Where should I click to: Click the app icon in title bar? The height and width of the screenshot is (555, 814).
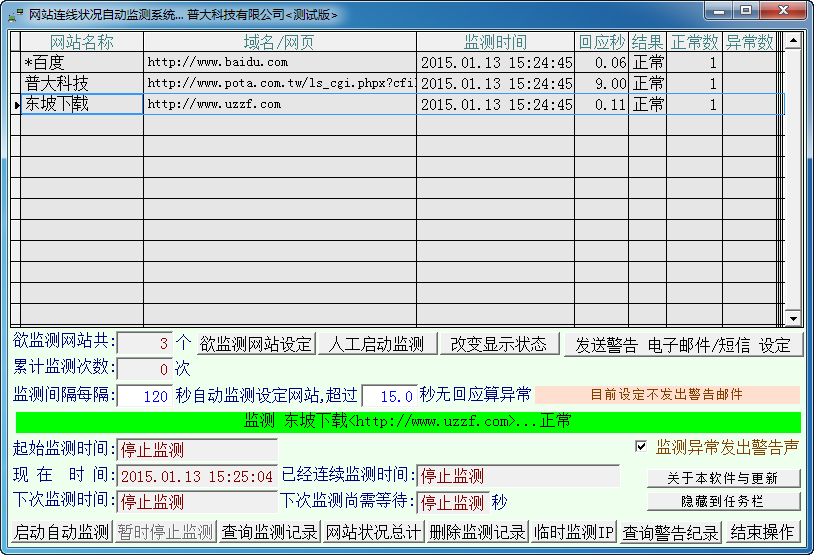coord(15,14)
